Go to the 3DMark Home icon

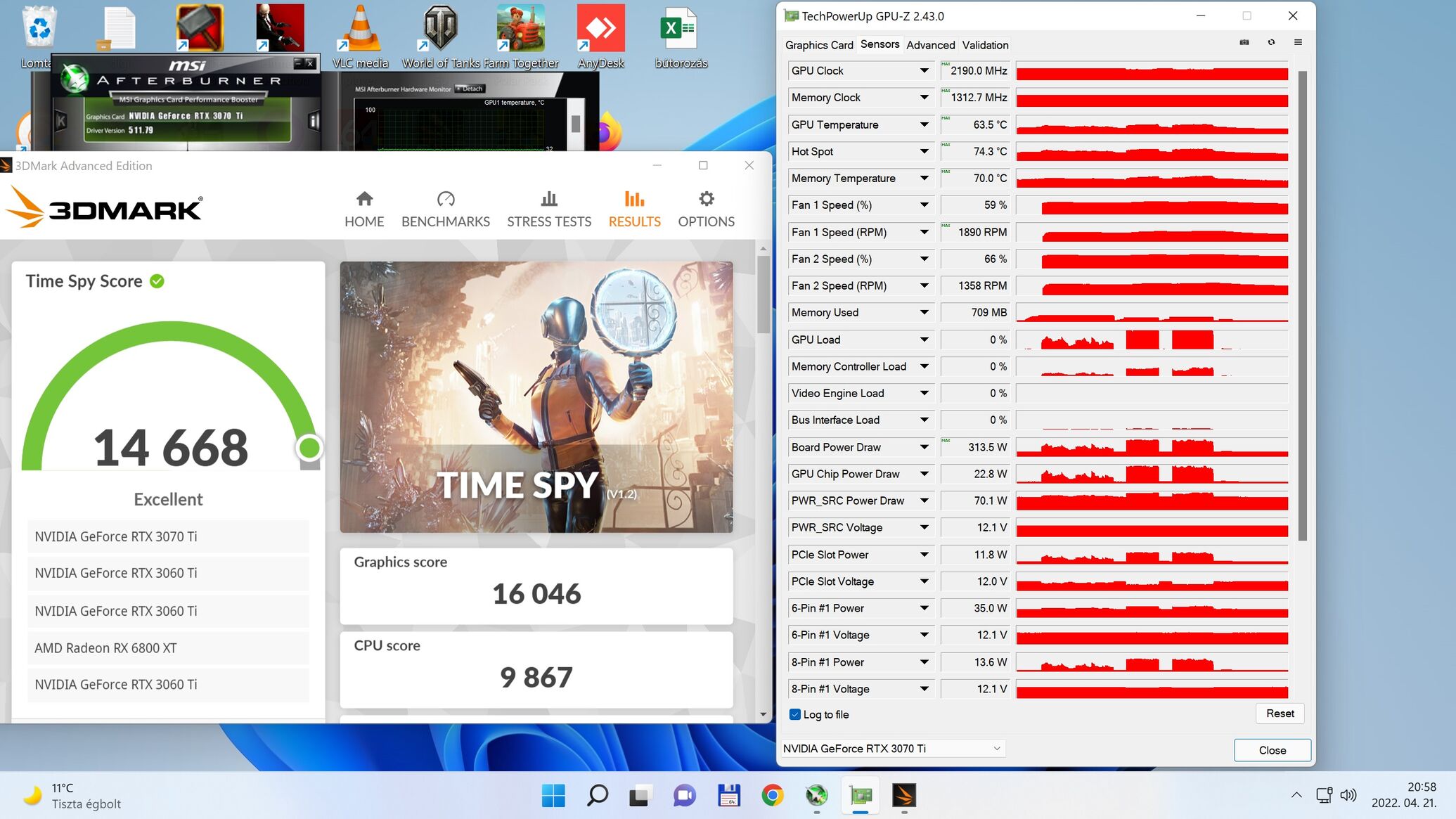[364, 199]
